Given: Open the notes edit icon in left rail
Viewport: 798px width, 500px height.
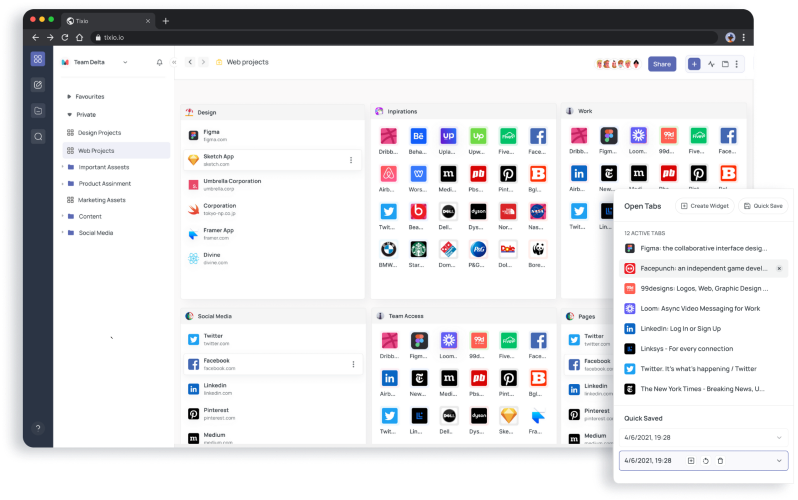Looking at the screenshot, I should click(x=38, y=85).
